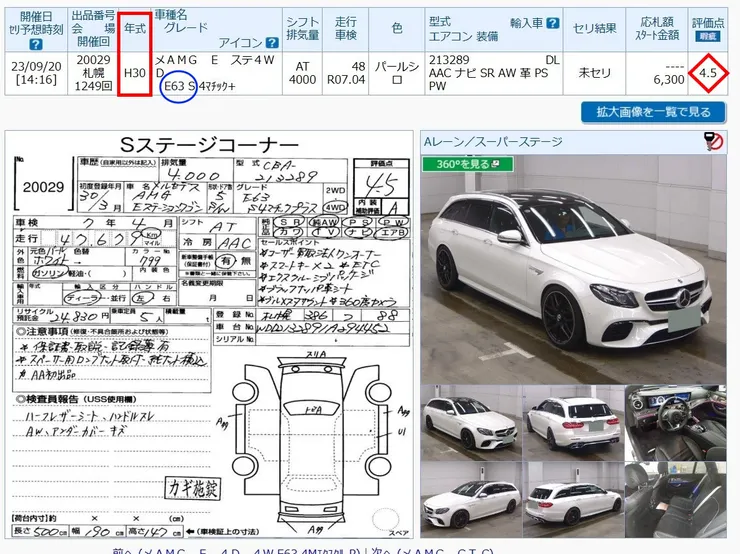Click the 暫定 badge under 評価点
The height and width of the screenshot is (554, 740).
tap(707, 36)
